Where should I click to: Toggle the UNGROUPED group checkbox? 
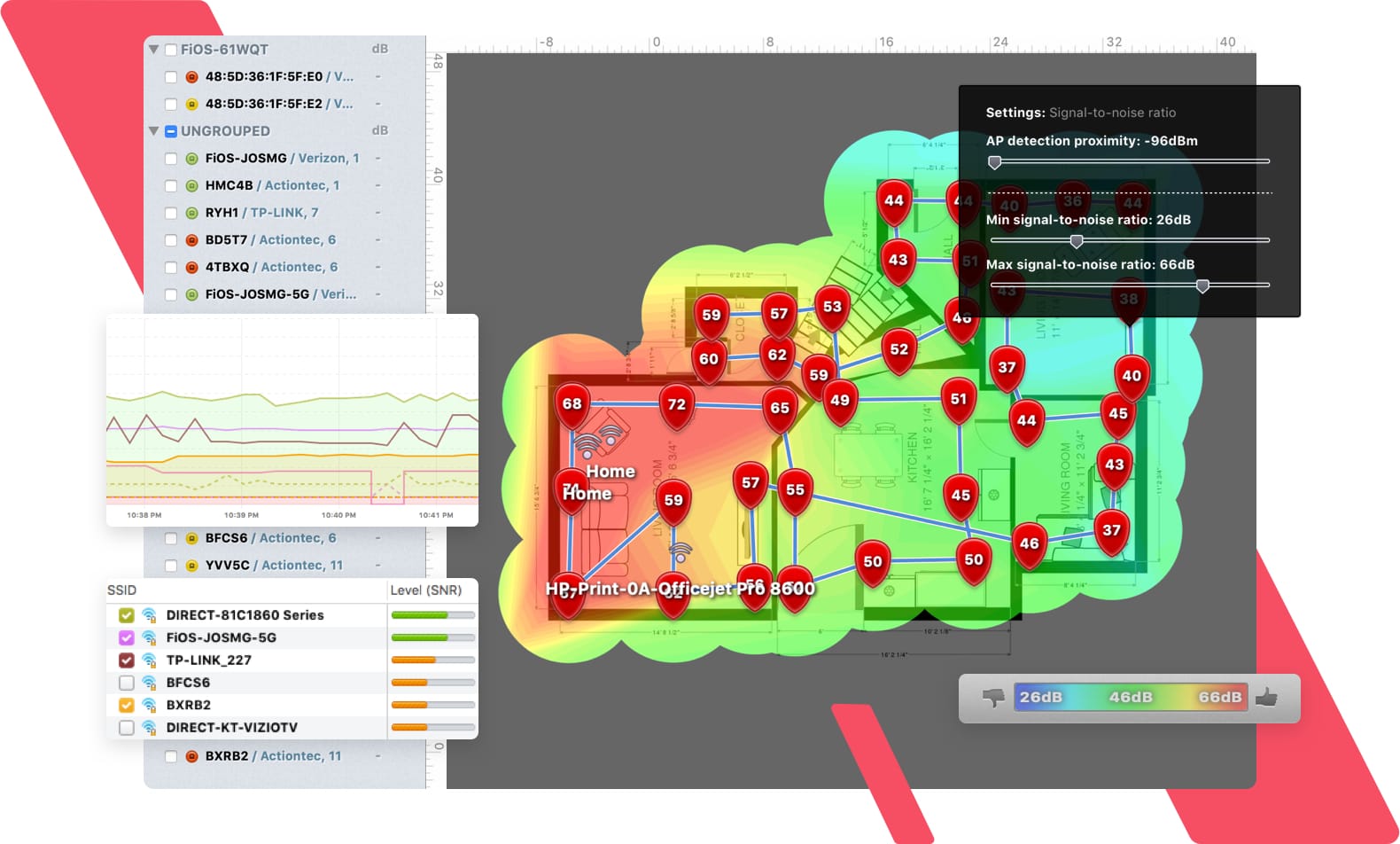coord(171,131)
